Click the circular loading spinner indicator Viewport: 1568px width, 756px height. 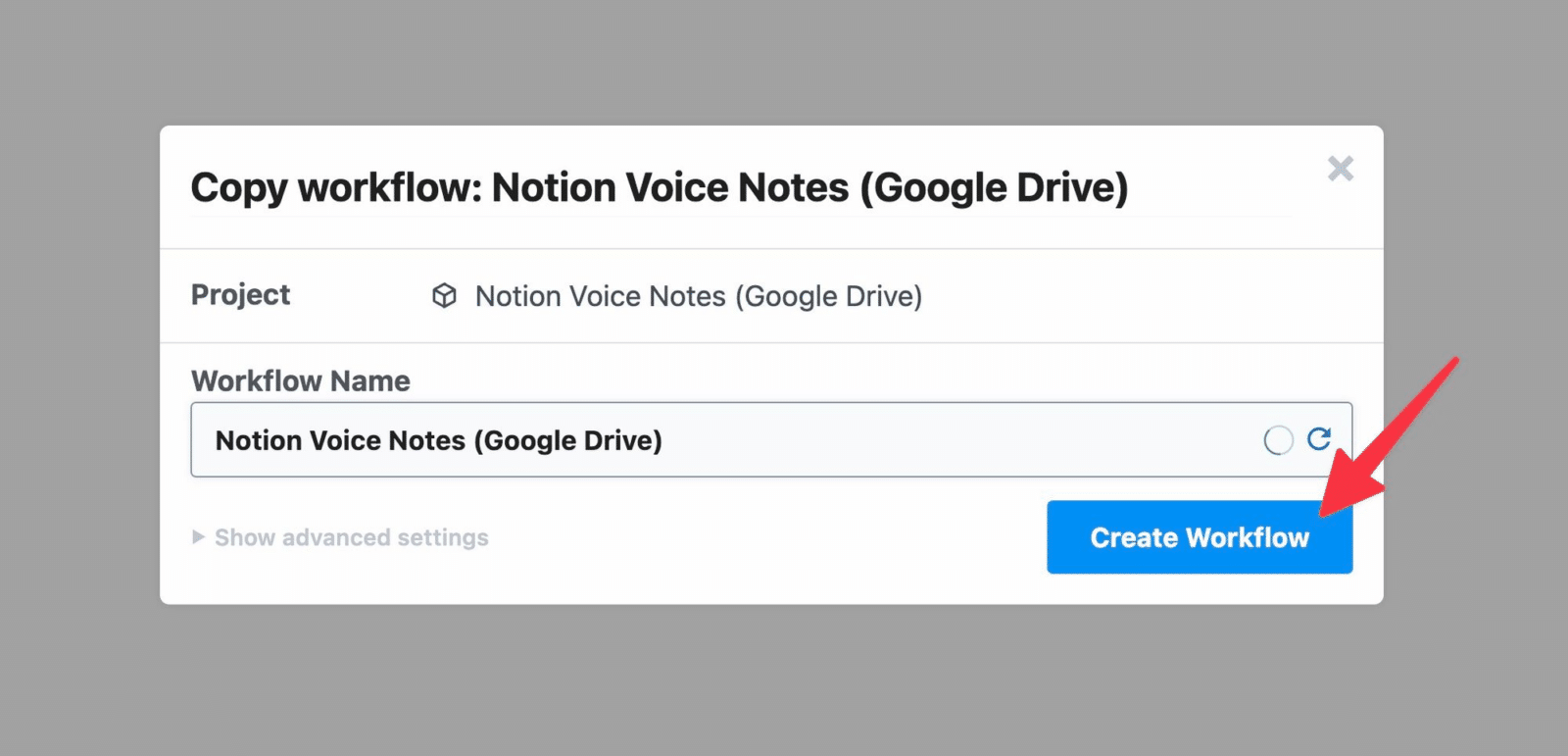click(1277, 440)
